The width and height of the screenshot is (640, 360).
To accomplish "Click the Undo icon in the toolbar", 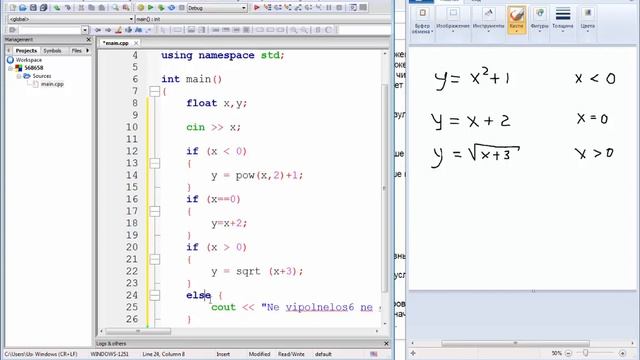I will [57, 8].
